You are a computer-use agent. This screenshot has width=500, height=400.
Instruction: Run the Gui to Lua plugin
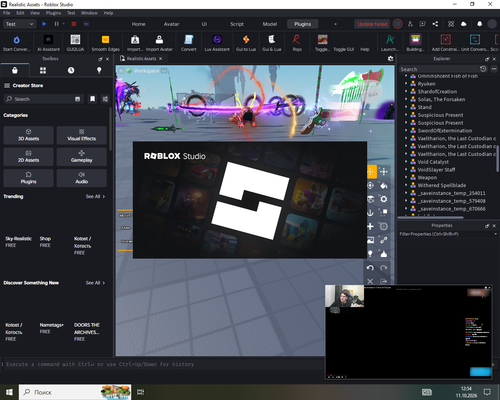pyautogui.click(x=246, y=43)
